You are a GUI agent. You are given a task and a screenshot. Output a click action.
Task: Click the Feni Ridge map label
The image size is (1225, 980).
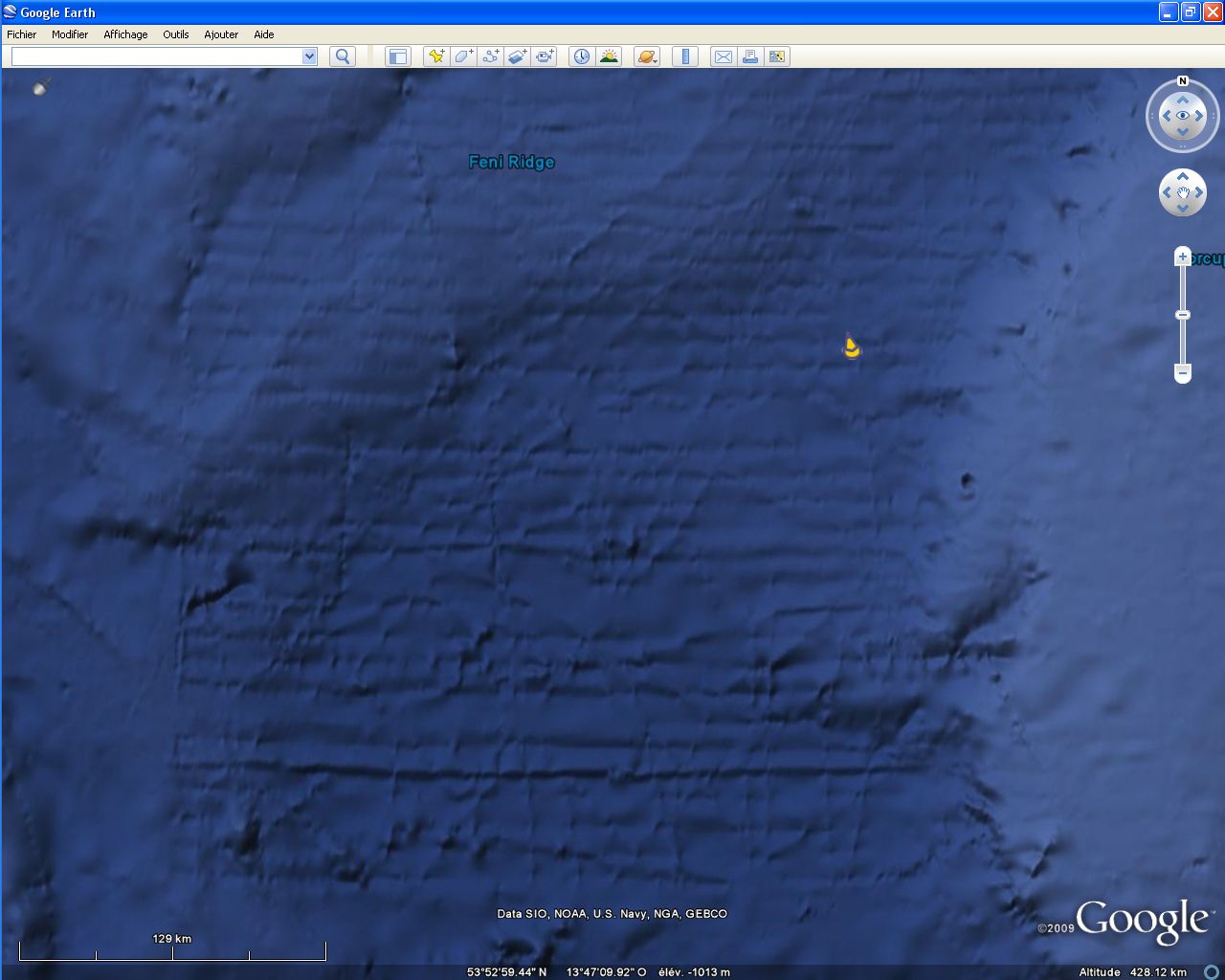(x=512, y=162)
